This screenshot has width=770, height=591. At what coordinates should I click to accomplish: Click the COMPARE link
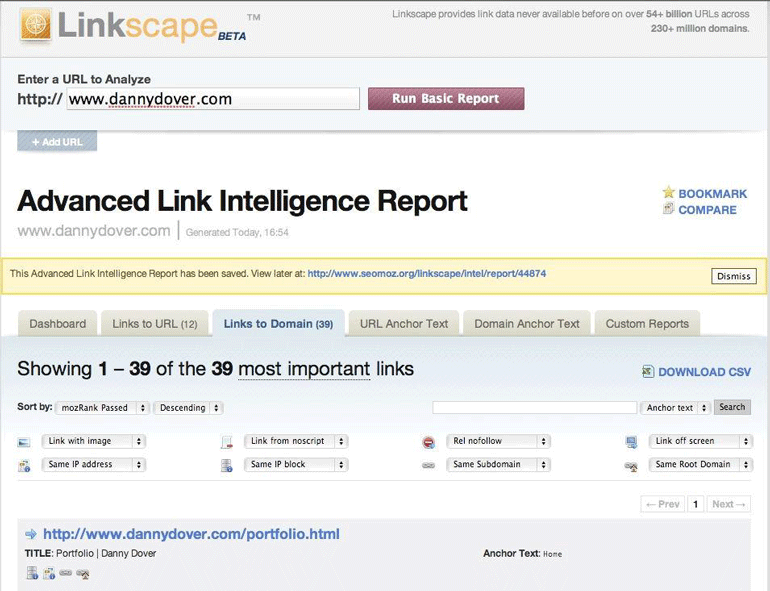point(707,210)
